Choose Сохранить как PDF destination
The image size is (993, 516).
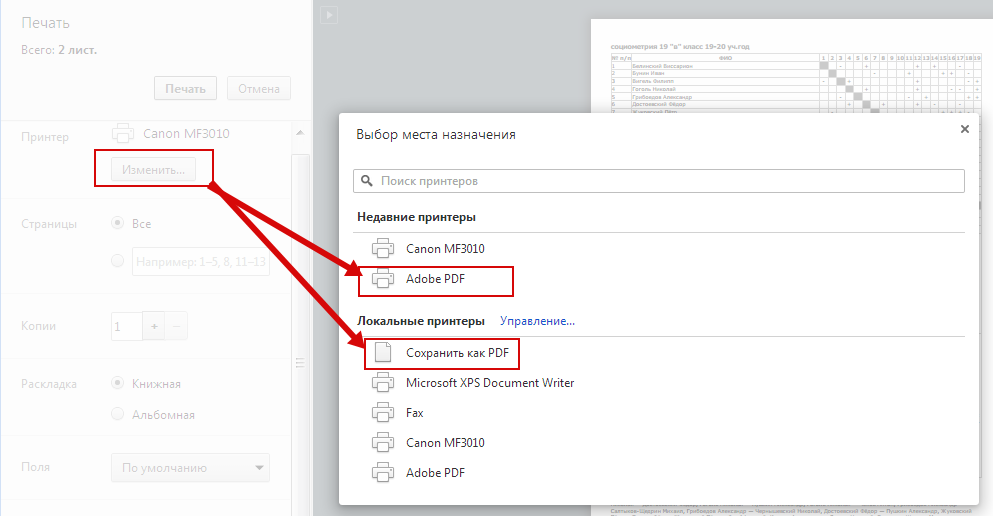457,352
